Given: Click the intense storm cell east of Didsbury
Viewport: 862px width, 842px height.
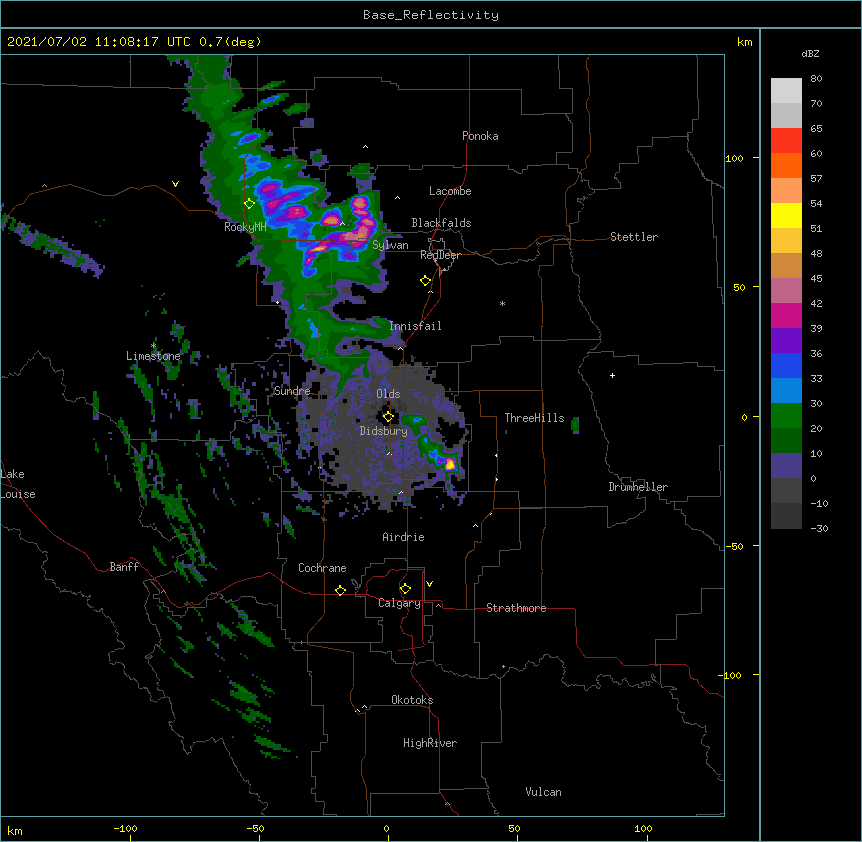Looking at the screenshot, I should point(450,464).
